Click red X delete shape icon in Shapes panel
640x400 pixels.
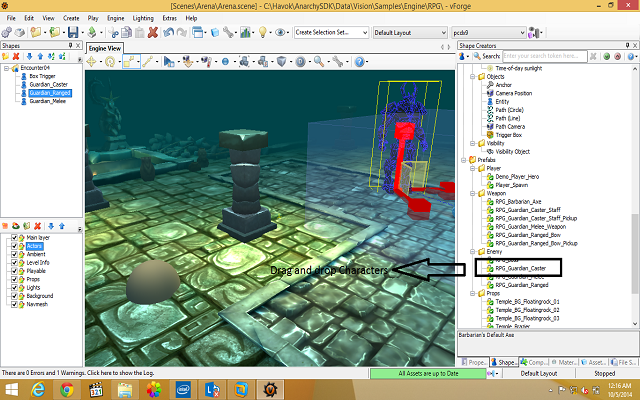point(16,56)
